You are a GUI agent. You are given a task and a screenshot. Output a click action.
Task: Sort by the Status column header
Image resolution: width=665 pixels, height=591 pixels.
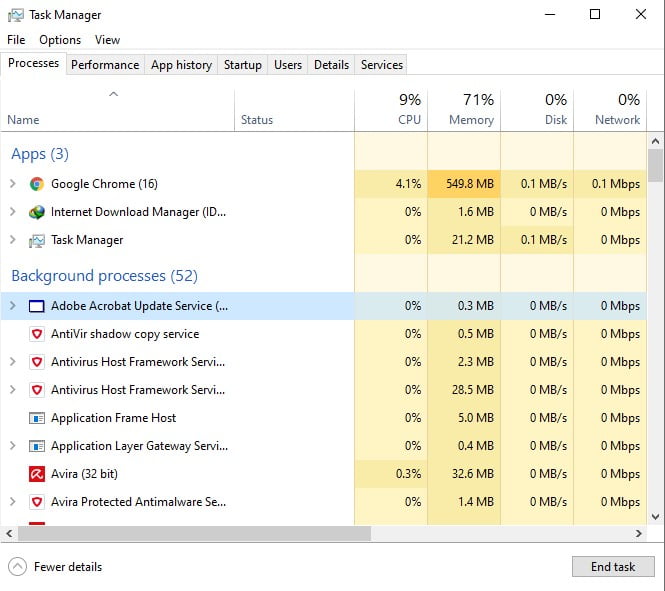pyautogui.click(x=294, y=110)
